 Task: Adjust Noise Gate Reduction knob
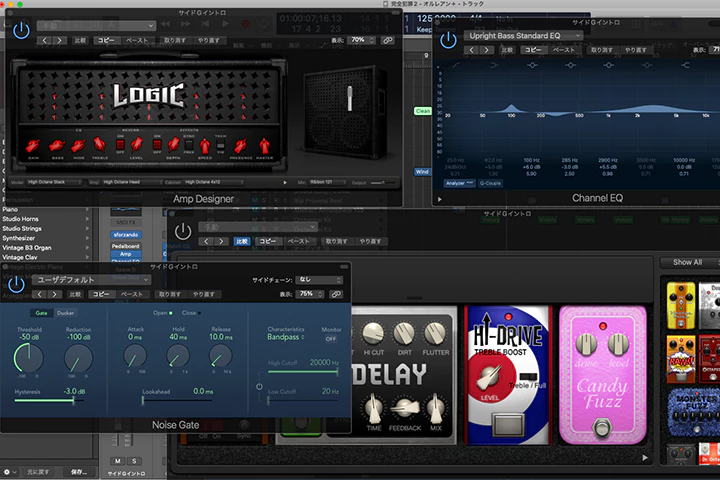[78, 358]
